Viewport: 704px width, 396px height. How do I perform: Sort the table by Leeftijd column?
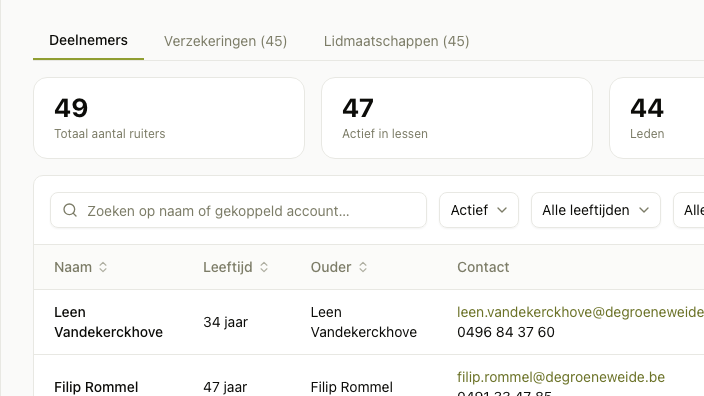[236, 267]
